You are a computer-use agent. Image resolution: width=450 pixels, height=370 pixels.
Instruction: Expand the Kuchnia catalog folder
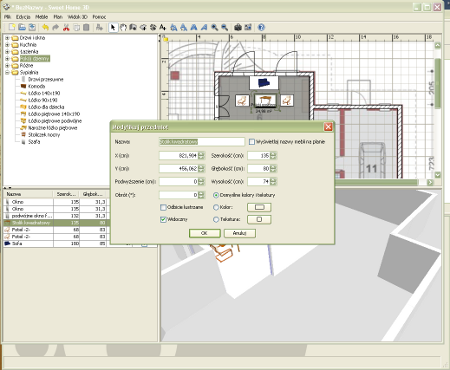pyautogui.click(x=7, y=45)
